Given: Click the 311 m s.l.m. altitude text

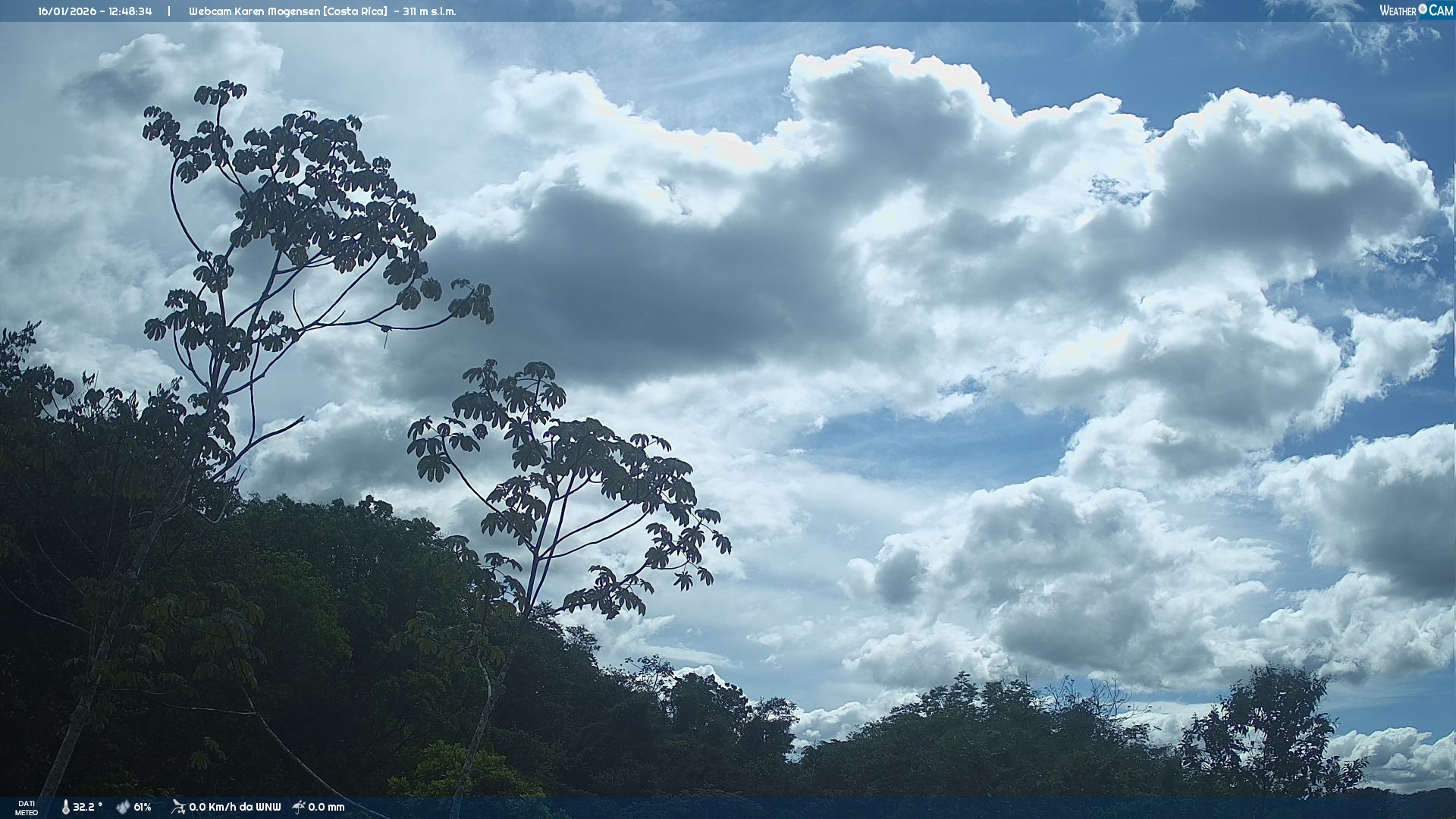Looking at the screenshot, I should point(429,11).
